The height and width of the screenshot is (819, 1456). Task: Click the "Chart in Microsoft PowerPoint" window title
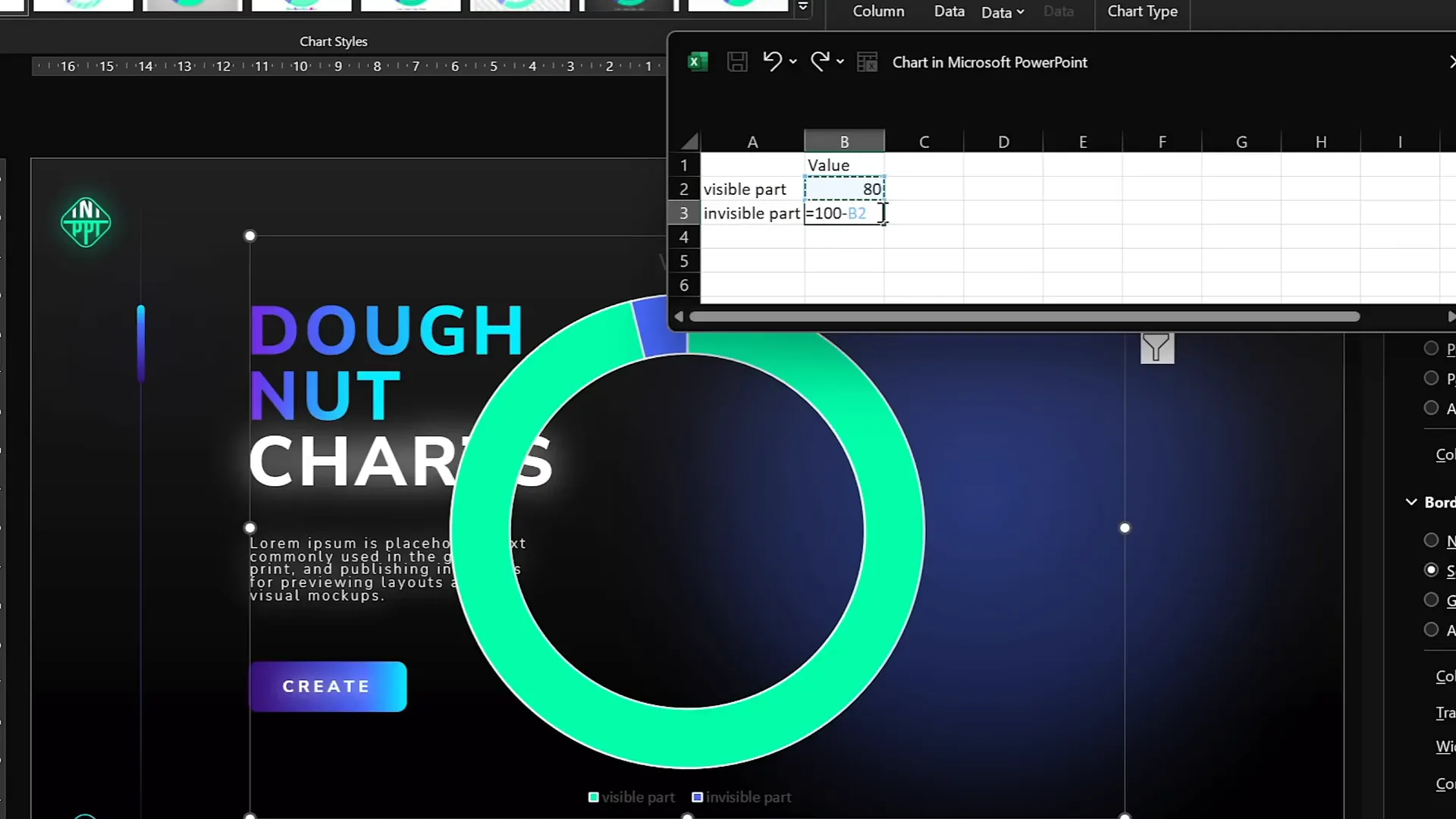tap(990, 62)
